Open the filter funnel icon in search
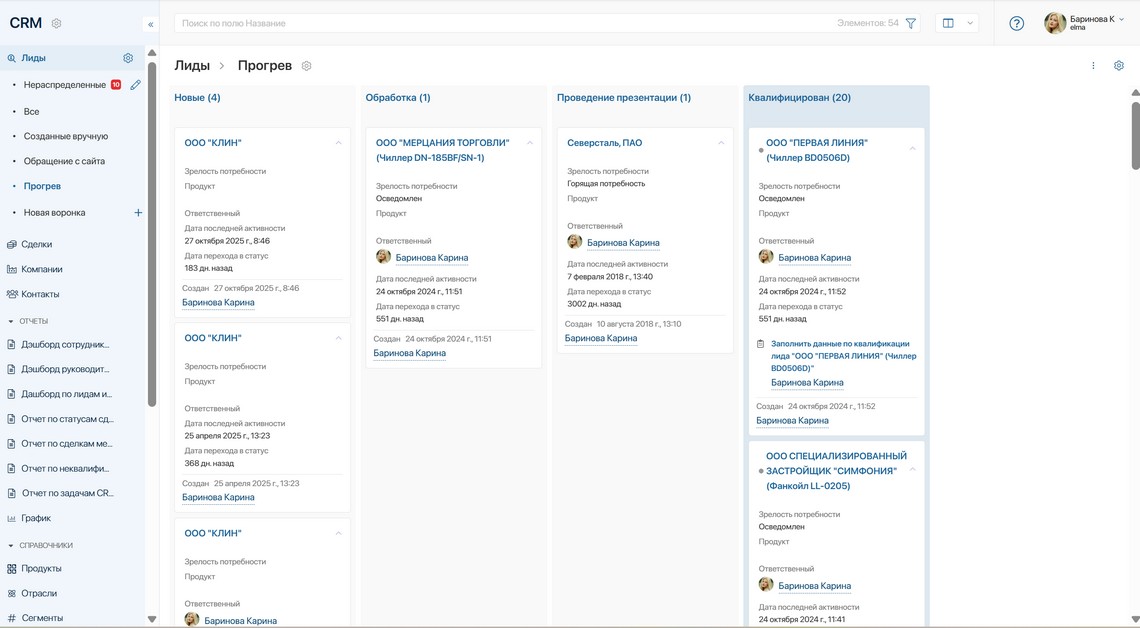 [910, 23]
